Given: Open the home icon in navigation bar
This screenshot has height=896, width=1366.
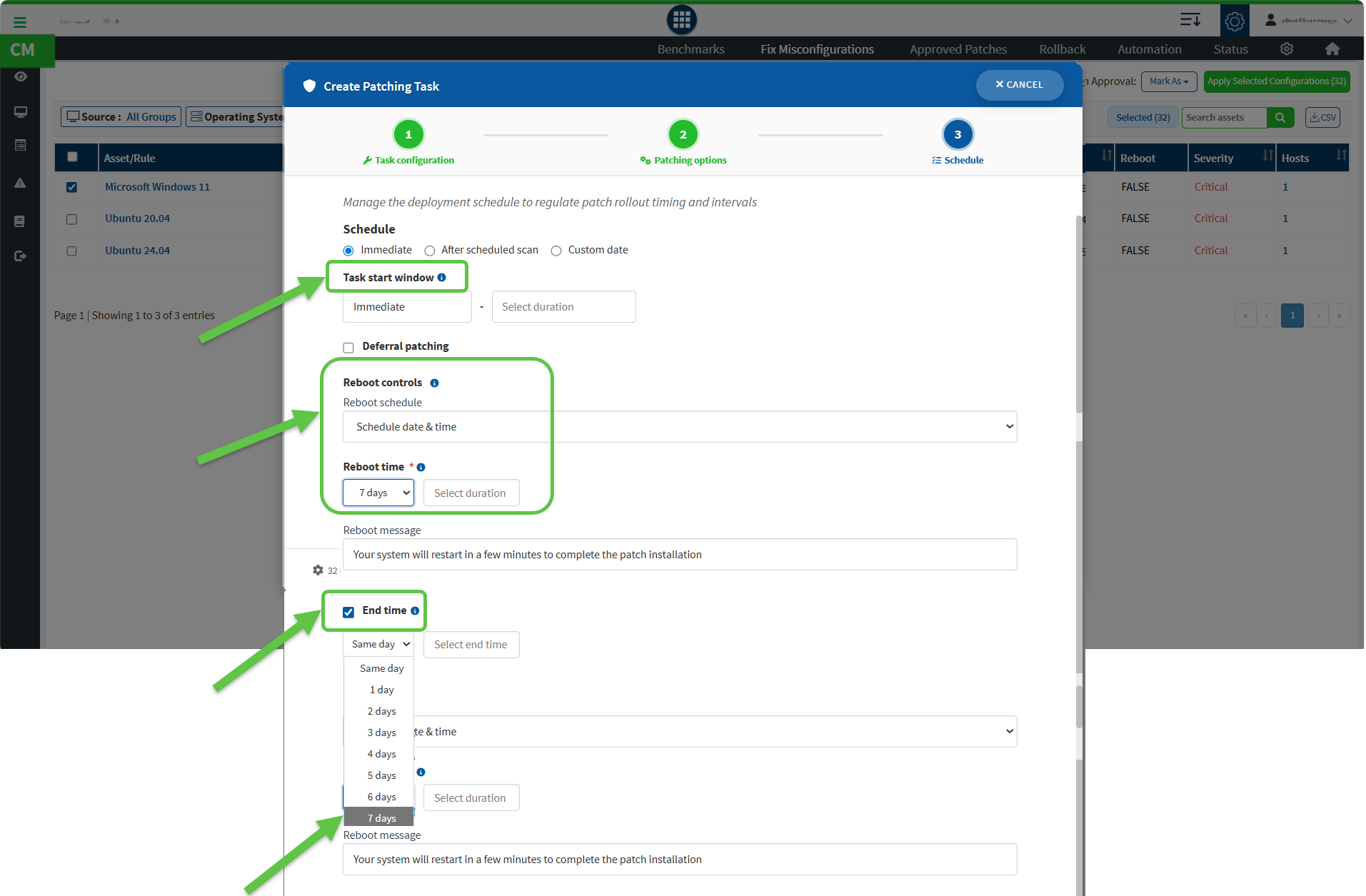Looking at the screenshot, I should point(1332,49).
